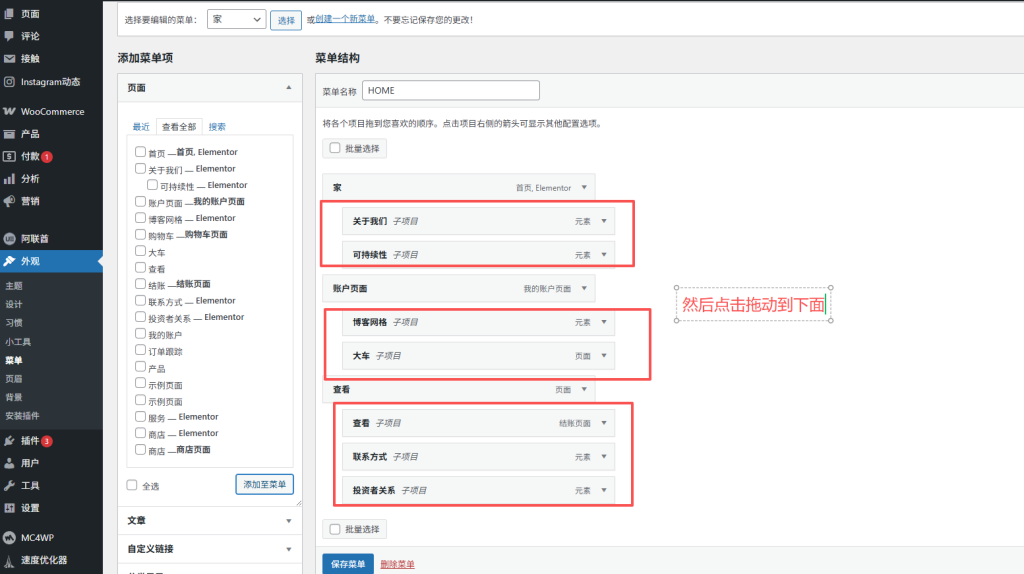
Task: Tick the 首页 Elementor page checkbox
Action: coord(140,151)
